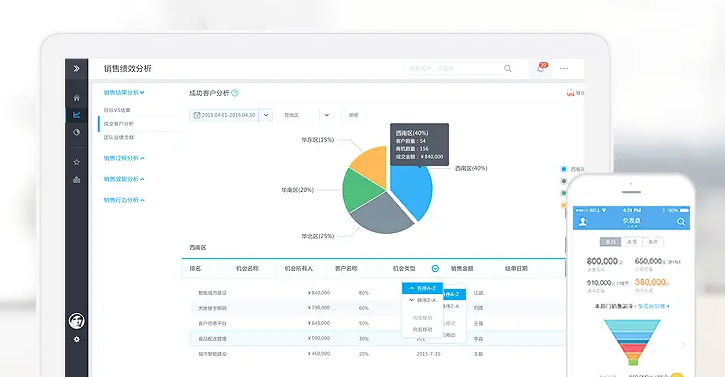Open the pie chart sidebar icon
725x377 pixels.
76,132
